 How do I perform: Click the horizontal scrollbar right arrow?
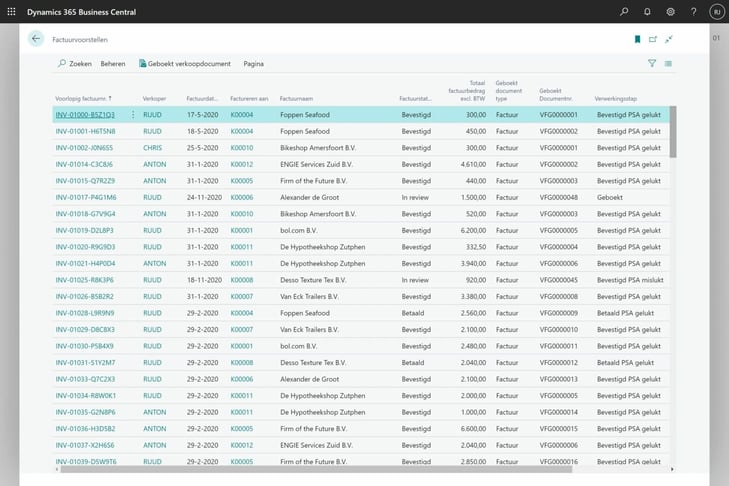[672, 469]
